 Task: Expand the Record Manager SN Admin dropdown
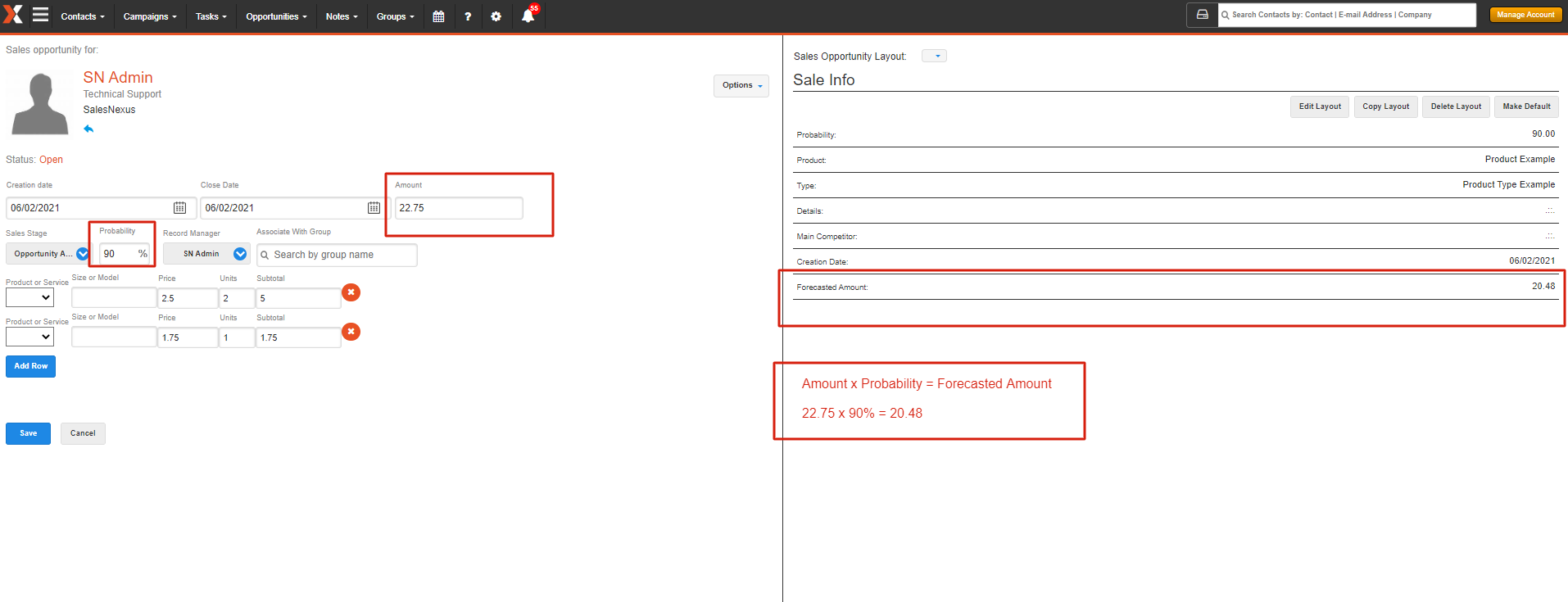(240, 254)
